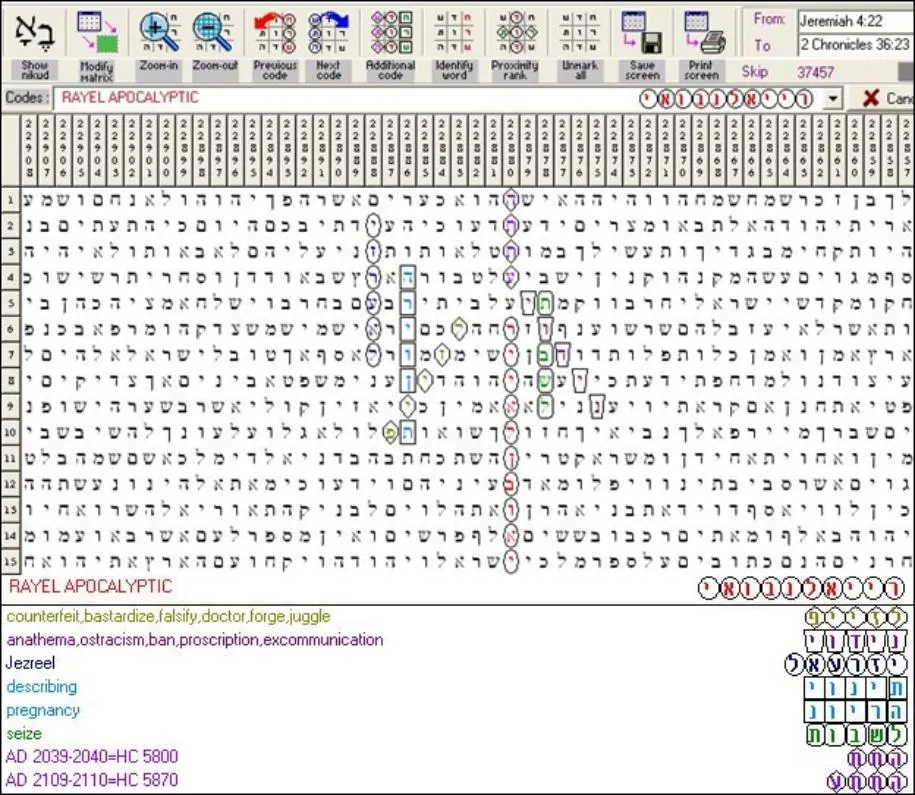This screenshot has width=915, height=795.
Task: Click the pregnancy legend entry
Action: [x=43, y=710]
